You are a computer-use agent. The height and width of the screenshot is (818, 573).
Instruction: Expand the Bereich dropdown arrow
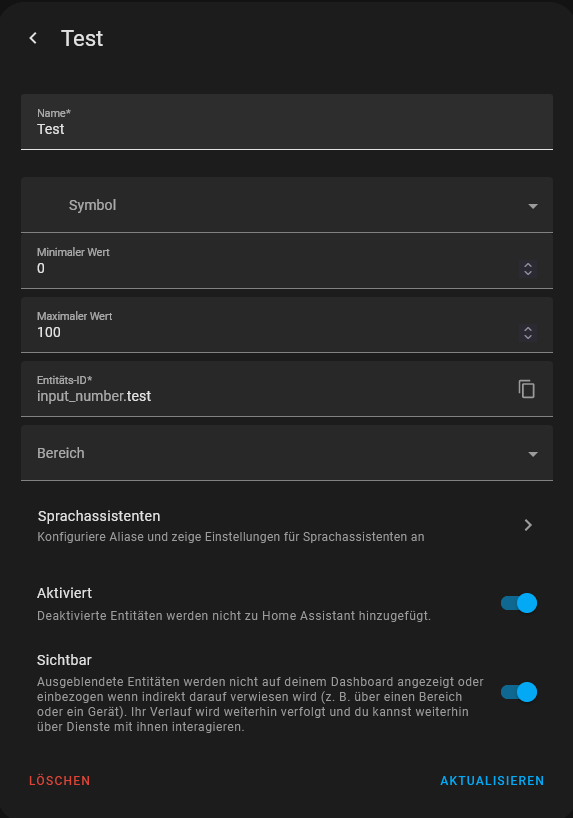pyautogui.click(x=533, y=454)
